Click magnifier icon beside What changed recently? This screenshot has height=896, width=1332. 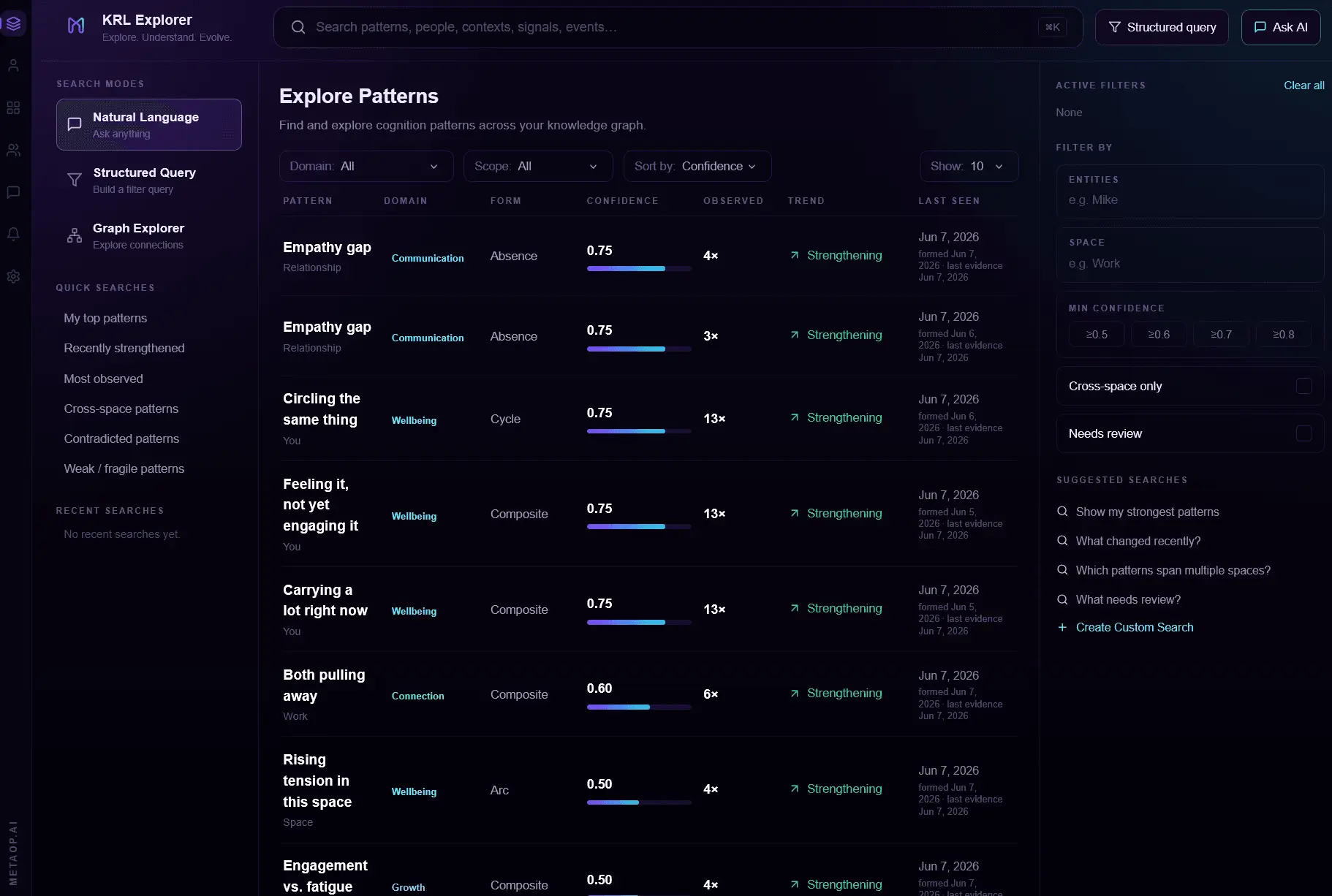pos(1062,541)
